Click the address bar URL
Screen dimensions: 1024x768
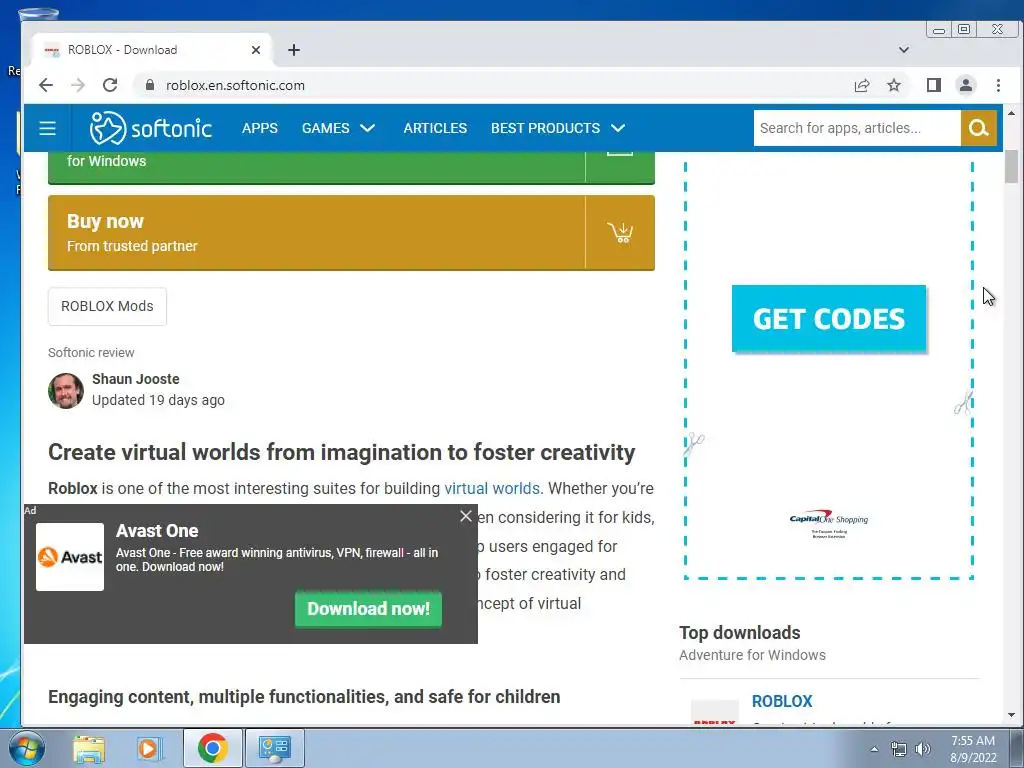[x=235, y=85]
